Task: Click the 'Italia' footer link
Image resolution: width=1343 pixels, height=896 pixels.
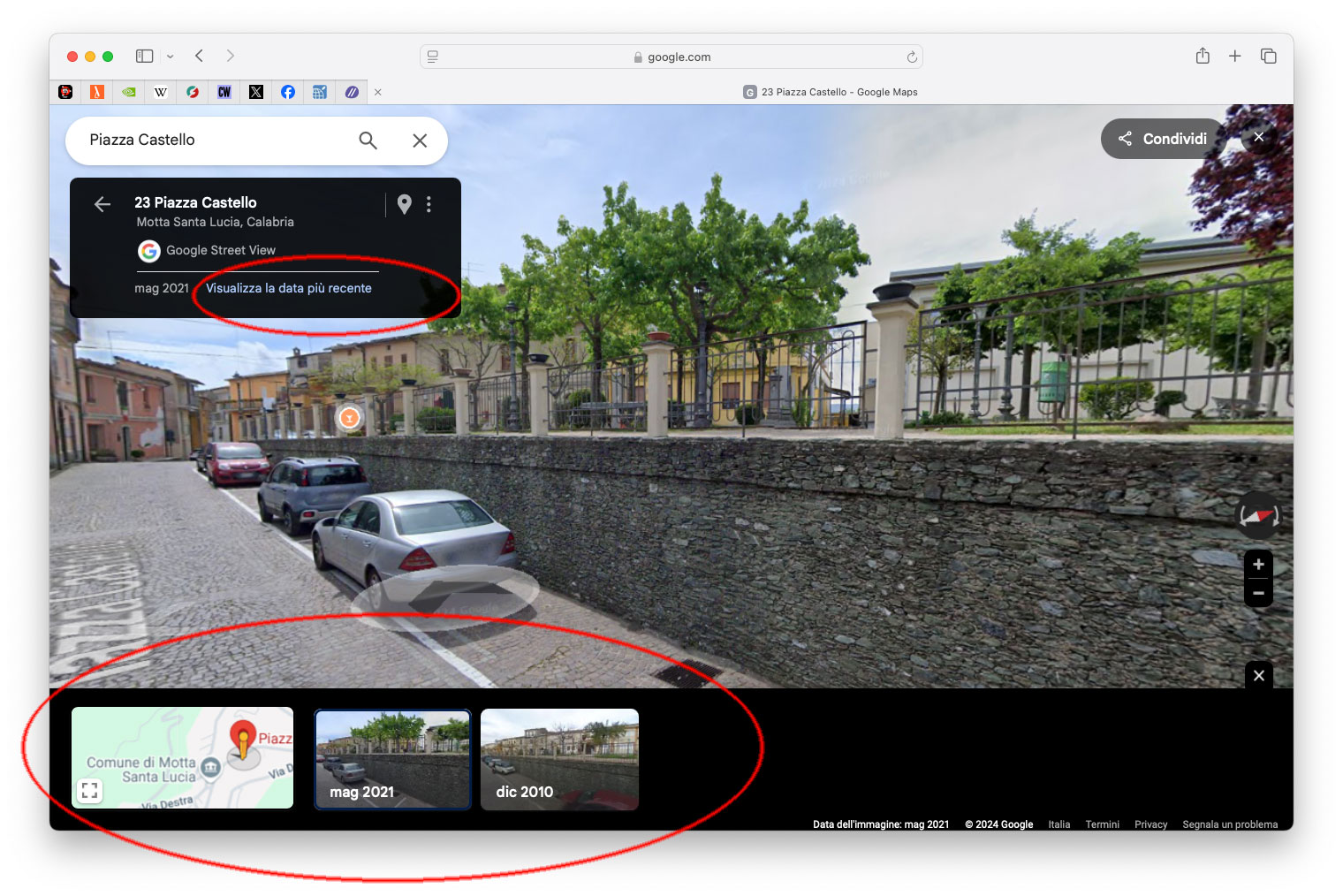Action: (x=1059, y=824)
